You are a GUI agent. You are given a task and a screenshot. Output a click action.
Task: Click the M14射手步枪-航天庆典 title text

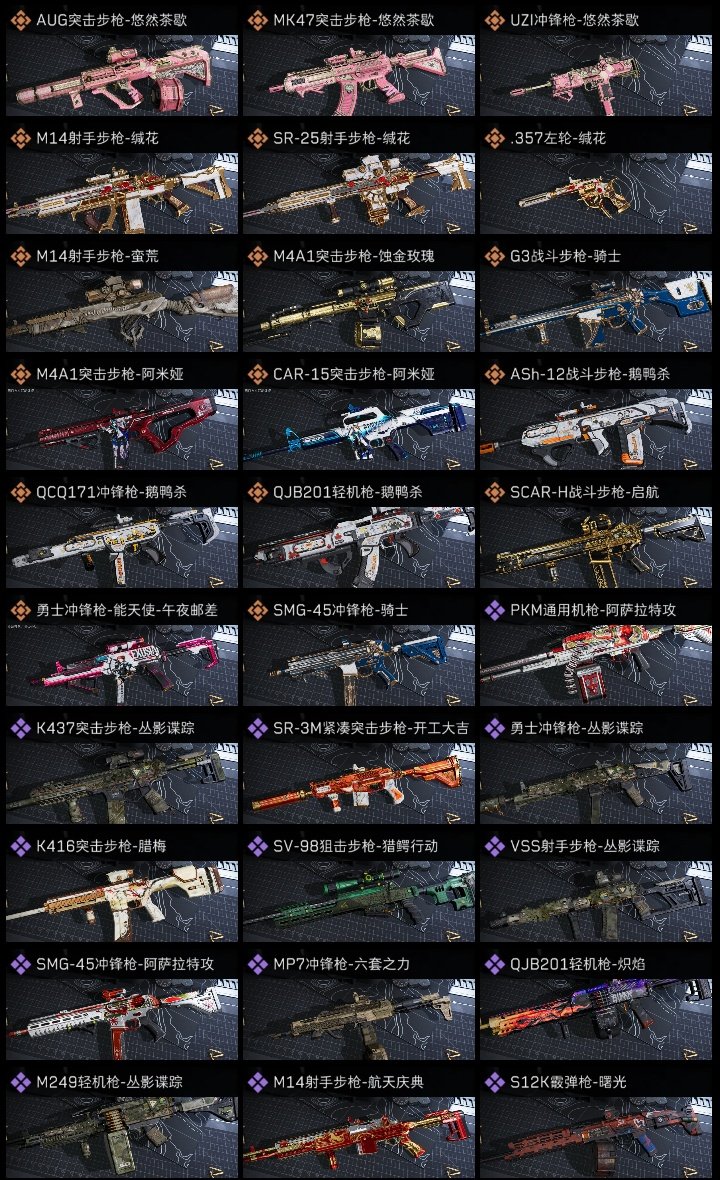click(x=348, y=1082)
